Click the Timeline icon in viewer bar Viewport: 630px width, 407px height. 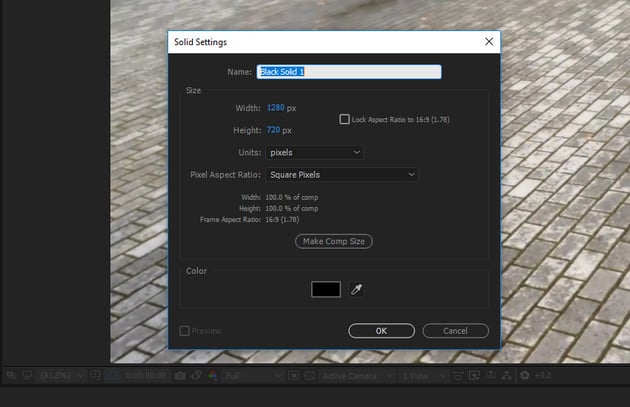click(x=491, y=376)
